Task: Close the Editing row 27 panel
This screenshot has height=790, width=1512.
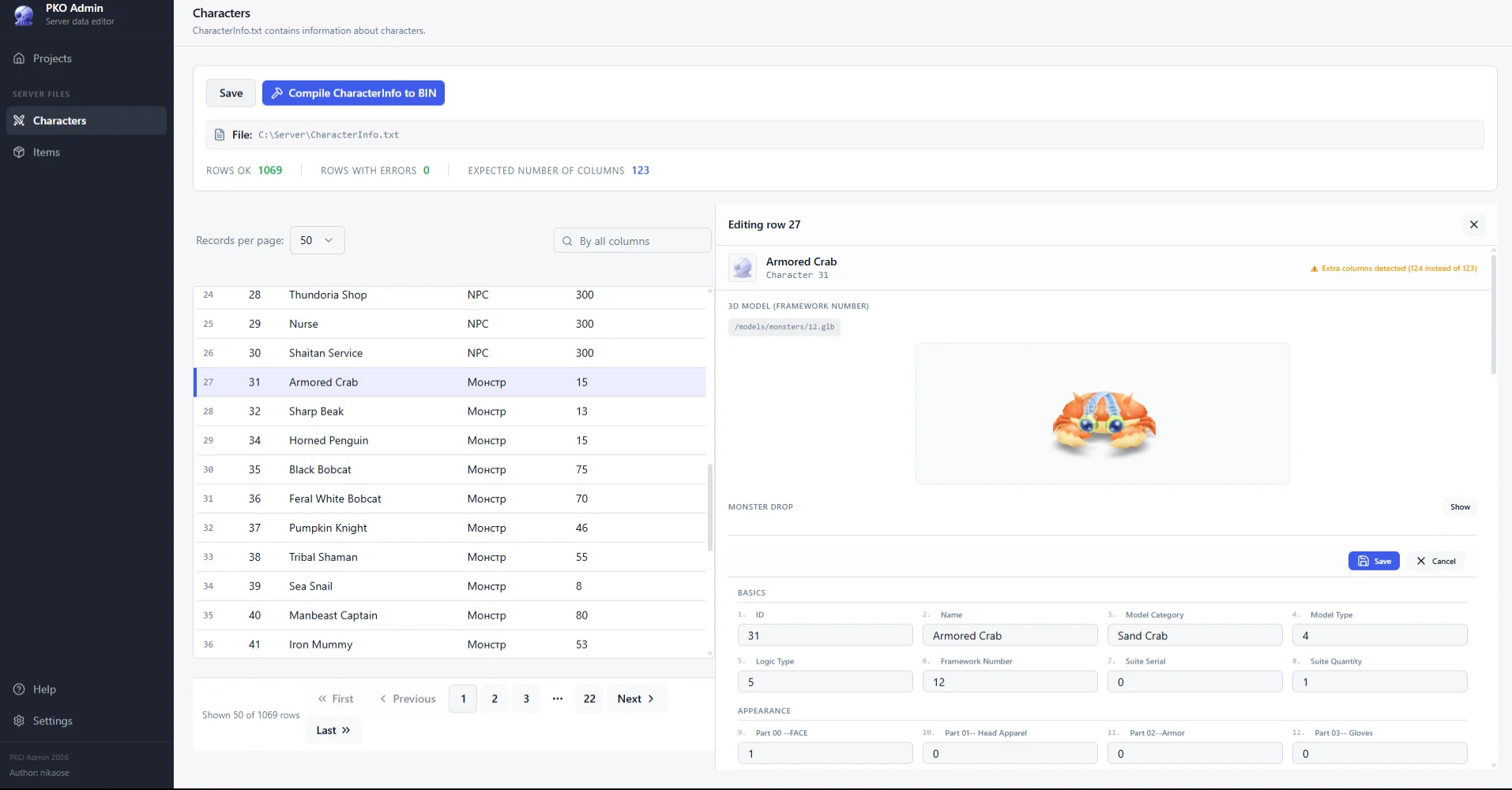Action: point(1473,224)
